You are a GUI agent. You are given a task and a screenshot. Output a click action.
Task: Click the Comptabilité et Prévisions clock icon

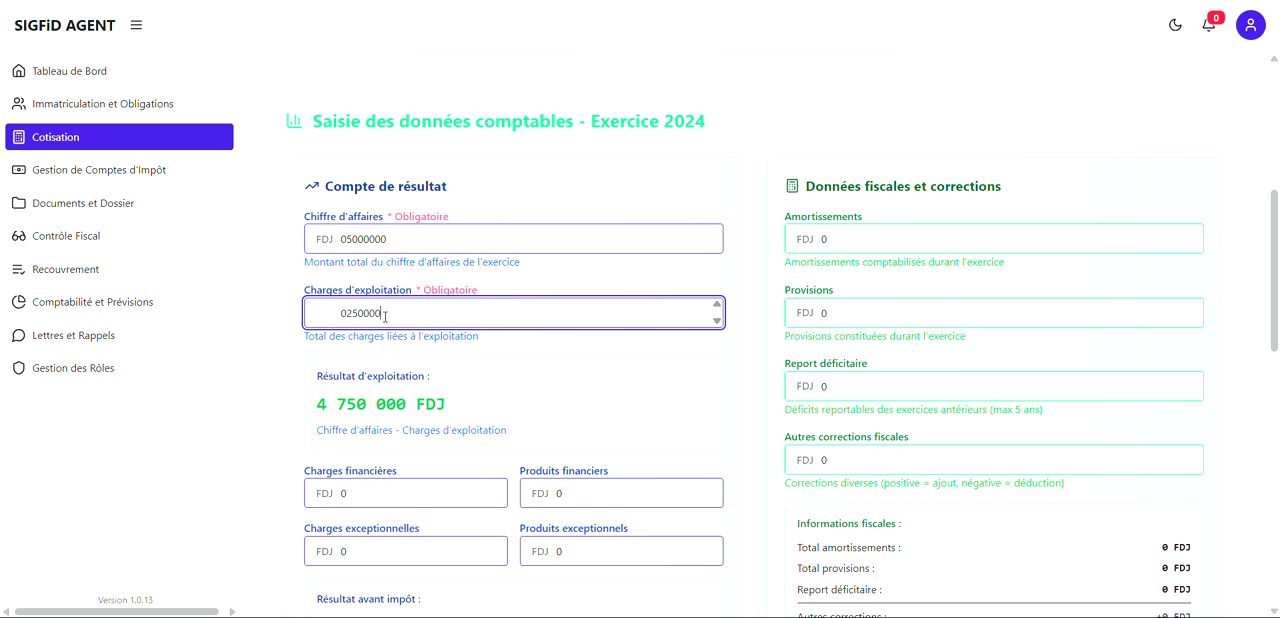point(18,302)
